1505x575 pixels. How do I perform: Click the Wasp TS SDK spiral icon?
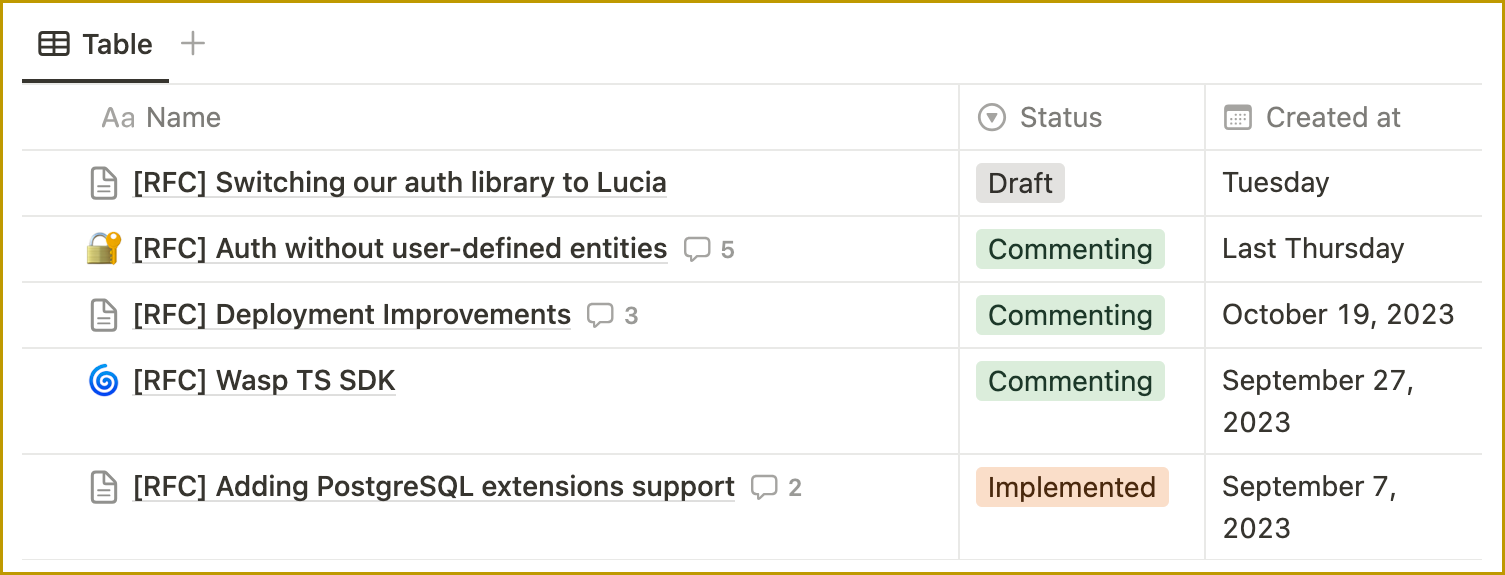pos(104,381)
